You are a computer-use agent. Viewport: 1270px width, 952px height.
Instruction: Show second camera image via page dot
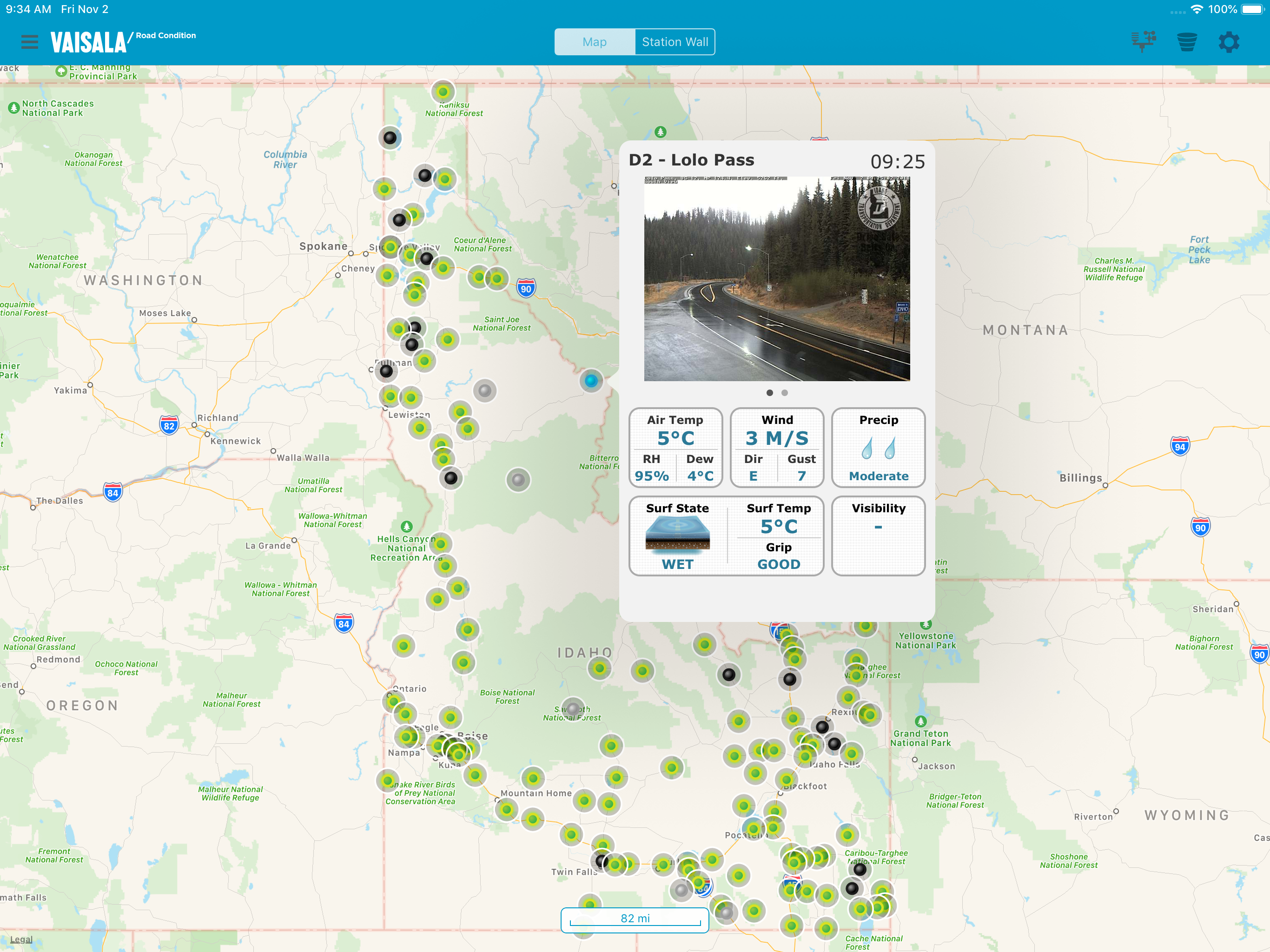click(784, 393)
